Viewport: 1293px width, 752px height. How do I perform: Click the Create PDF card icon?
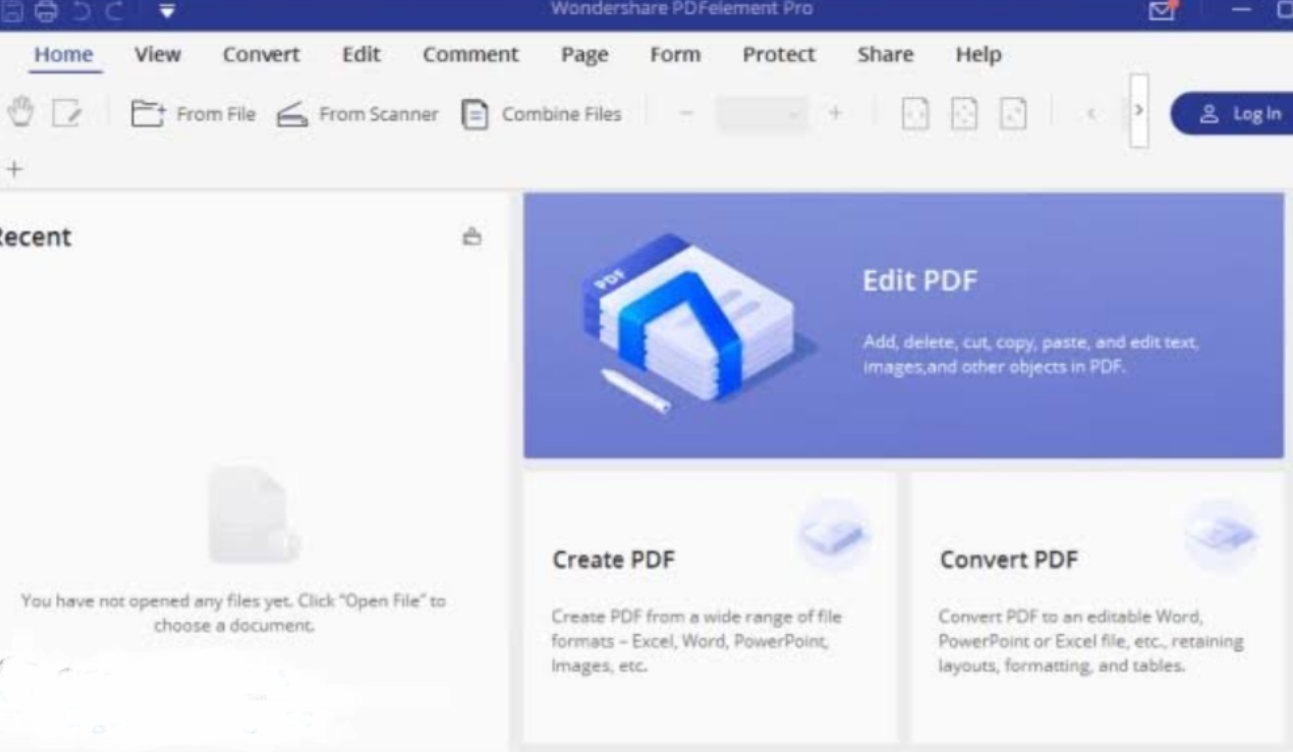pyautogui.click(x=833, y=536)
